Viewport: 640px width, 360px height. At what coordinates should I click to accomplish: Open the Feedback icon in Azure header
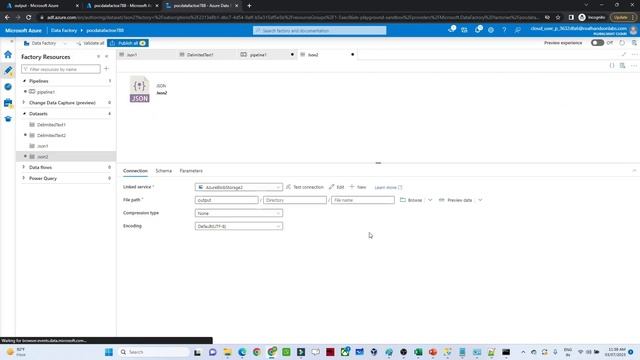pyautogui.click(x=518, y=30)
